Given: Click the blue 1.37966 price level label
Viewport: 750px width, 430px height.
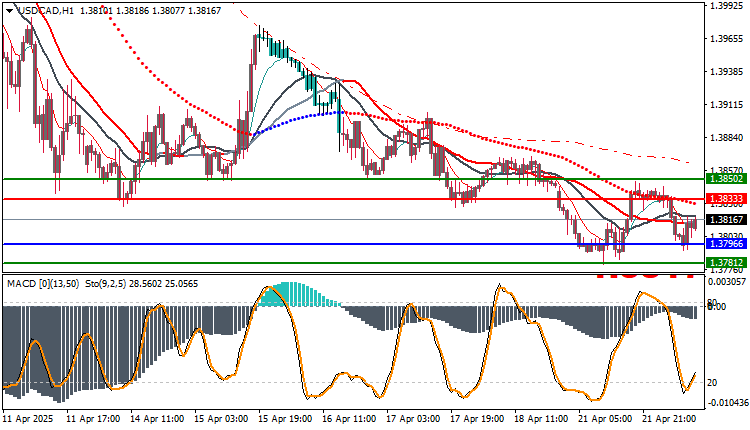Looking at the screenshot, I should (727, 244).
